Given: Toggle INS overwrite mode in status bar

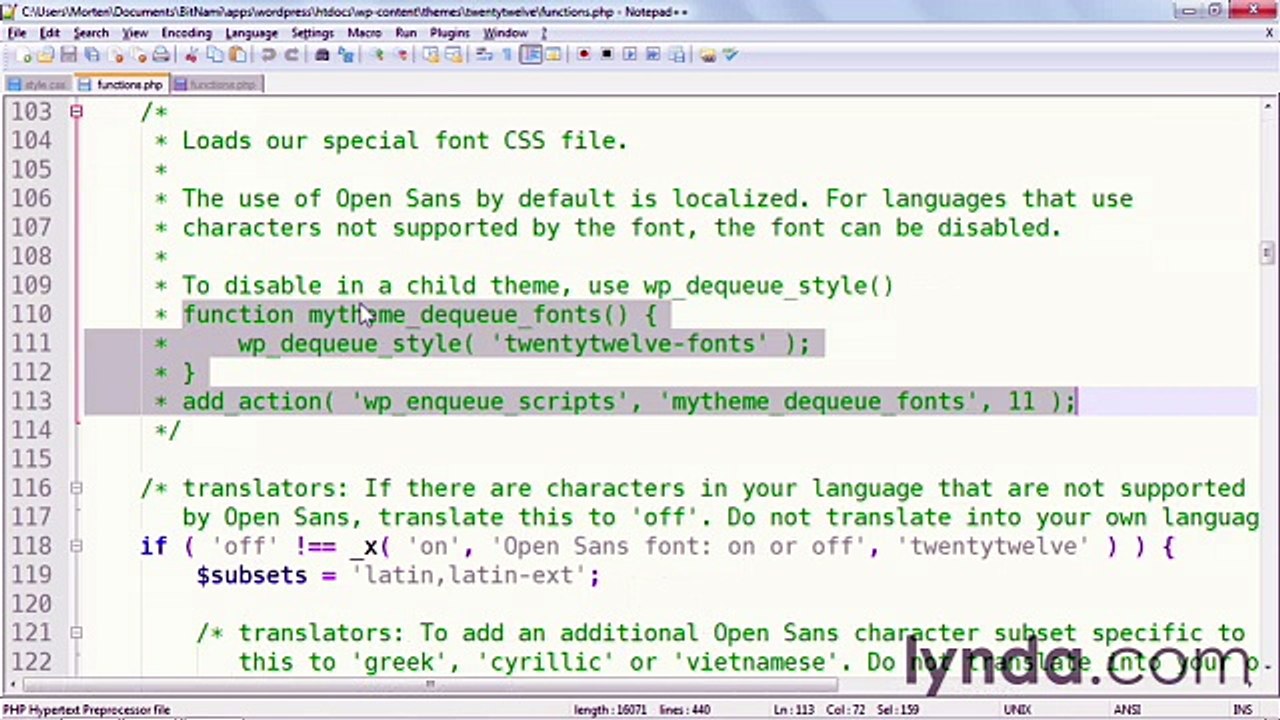Looking at the screenshot, I should click(1242, 710).
